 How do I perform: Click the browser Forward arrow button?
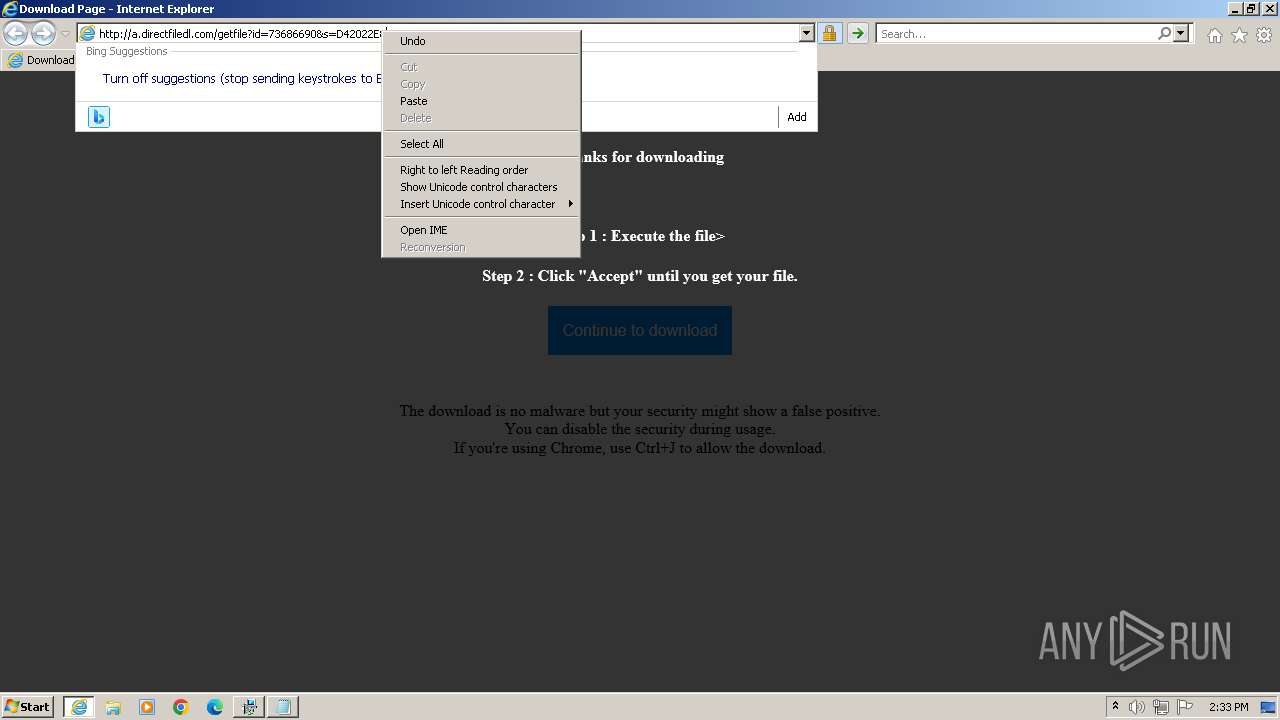coord(43,33)
